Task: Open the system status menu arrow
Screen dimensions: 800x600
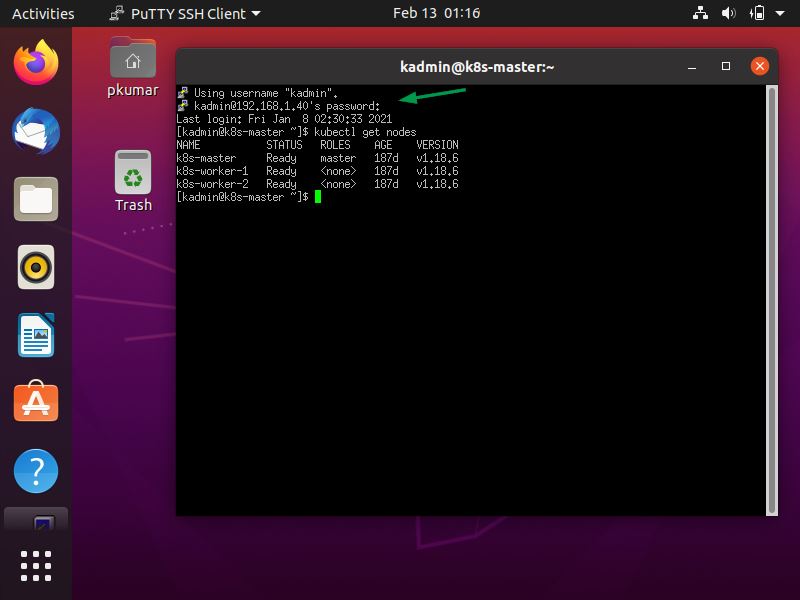Action: (782, 13)
